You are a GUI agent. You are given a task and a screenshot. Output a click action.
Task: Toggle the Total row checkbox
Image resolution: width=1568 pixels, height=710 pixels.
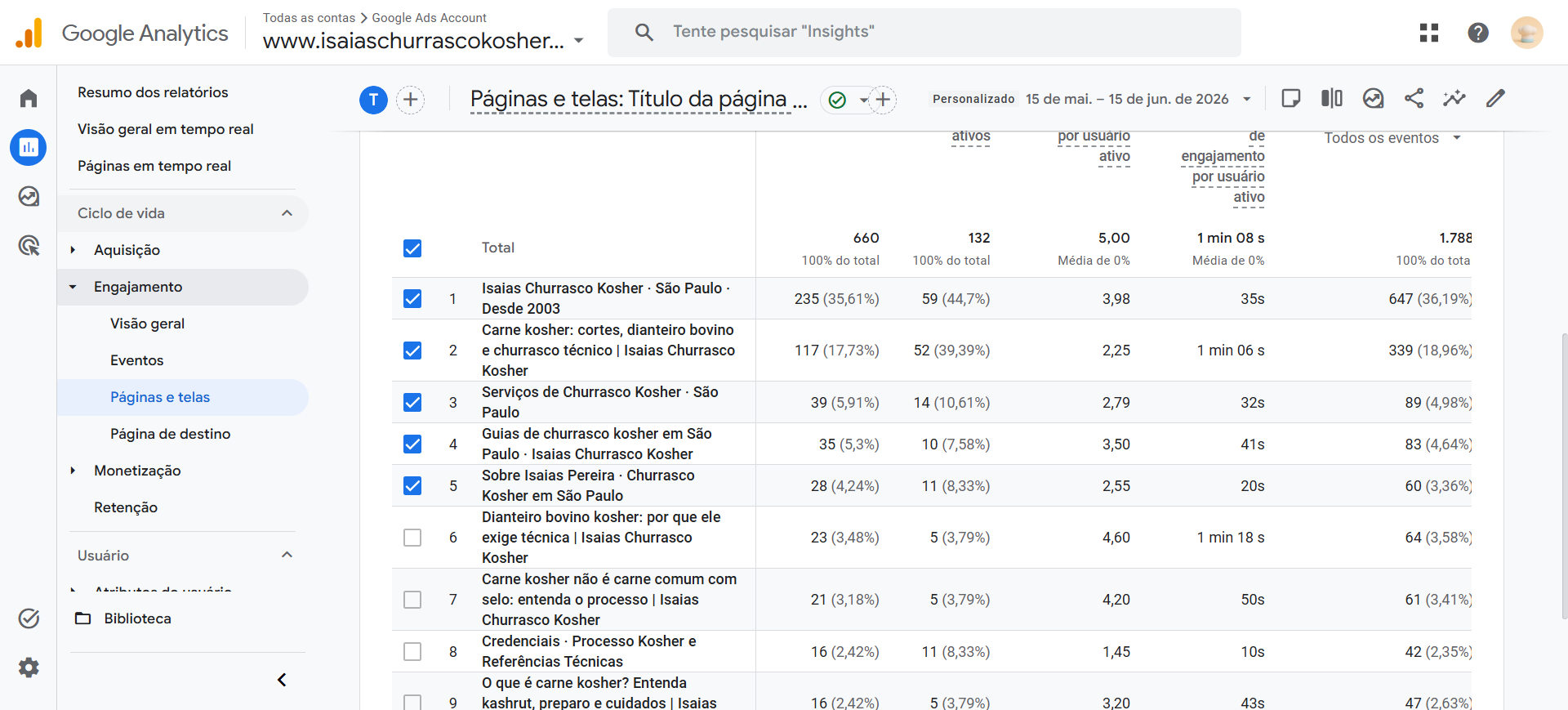point(412,248)
